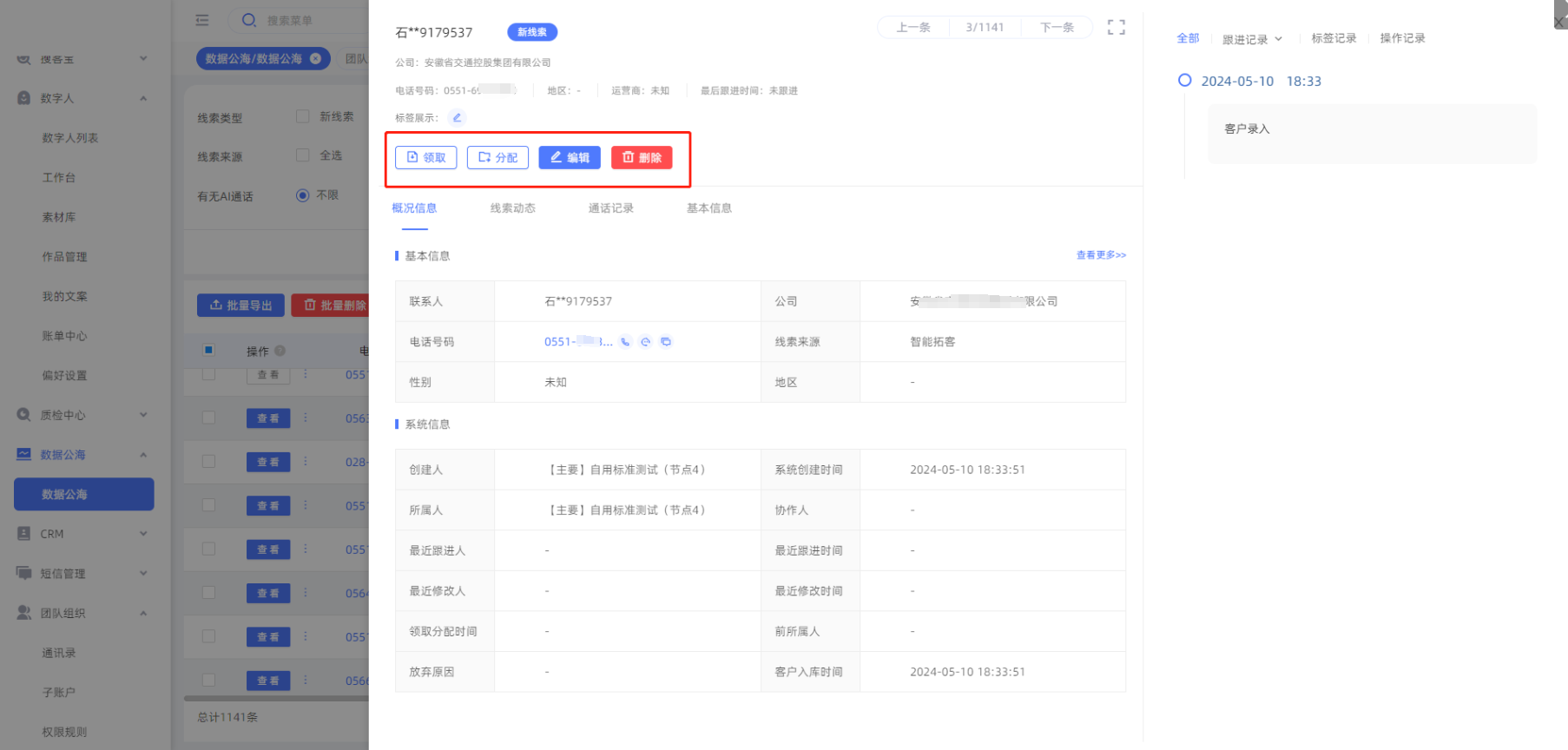Click the 领取 claim button
This screenshot has width=1568, height=750.
pyautogui.click(x=425, y=157)
